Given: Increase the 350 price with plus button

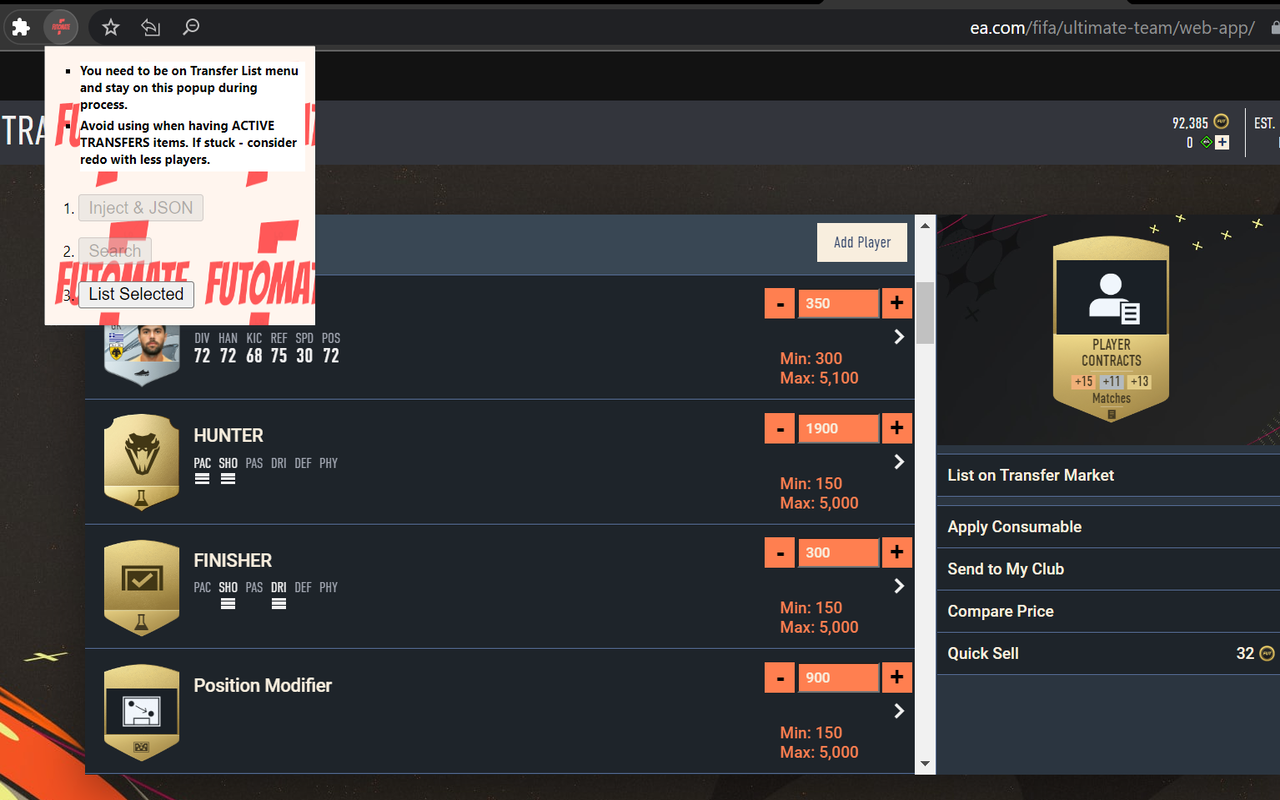Looking at the screenshot, I should point(897,303).
